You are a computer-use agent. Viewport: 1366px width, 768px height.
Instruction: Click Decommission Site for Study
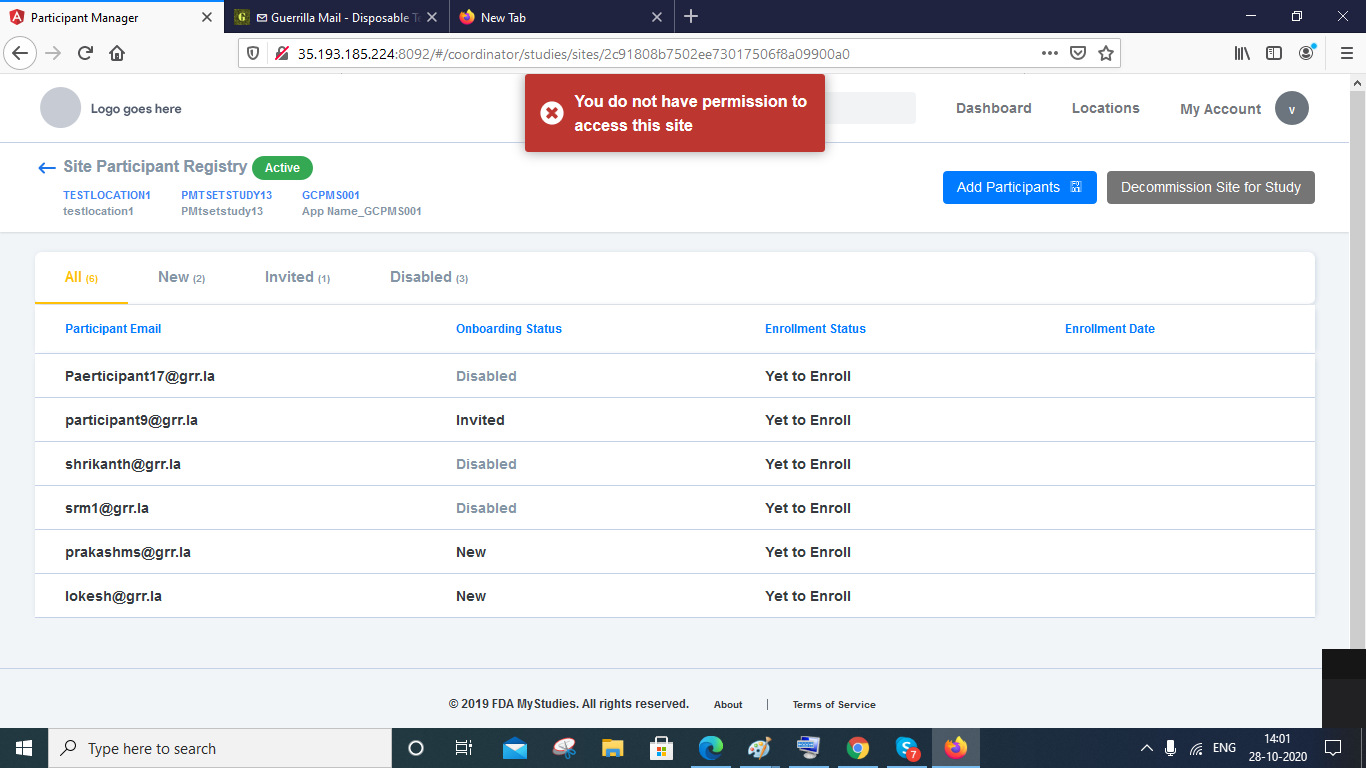[x=1210, y=187]
